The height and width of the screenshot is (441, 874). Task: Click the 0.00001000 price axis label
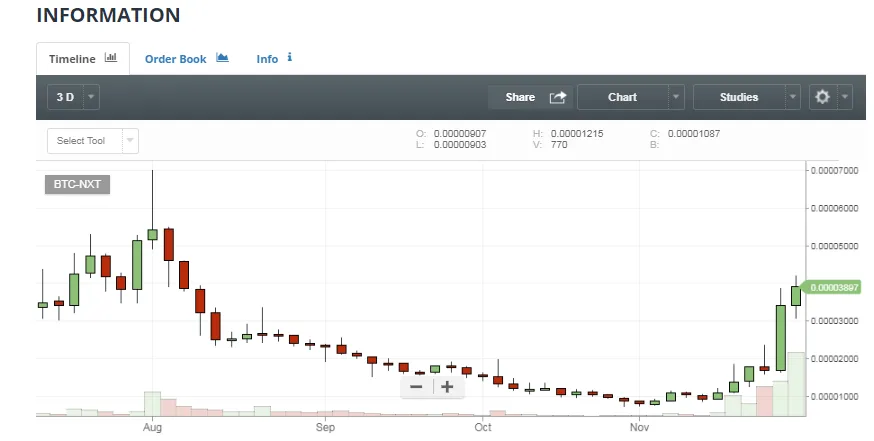834,396
